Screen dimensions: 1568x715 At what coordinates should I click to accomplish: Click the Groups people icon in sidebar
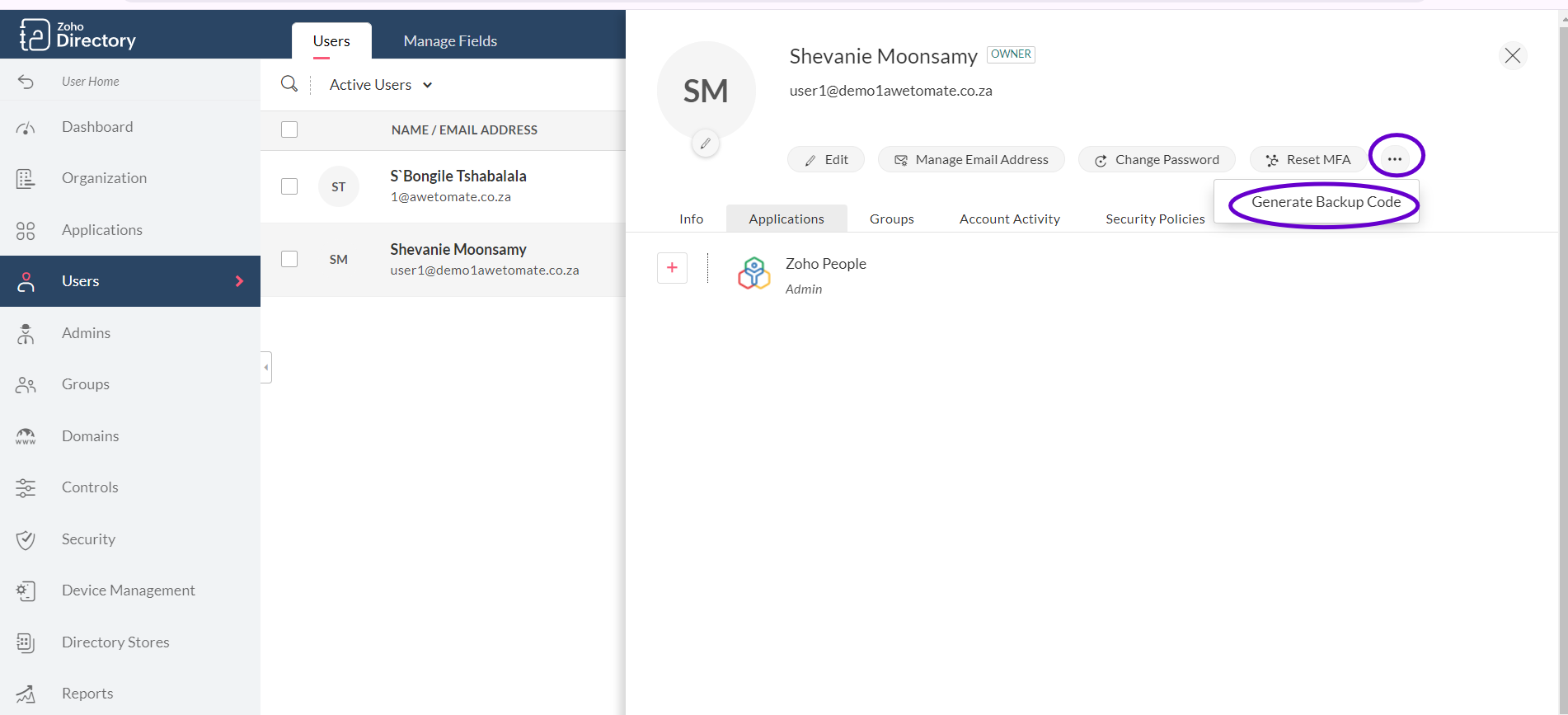tap(26, 384)
